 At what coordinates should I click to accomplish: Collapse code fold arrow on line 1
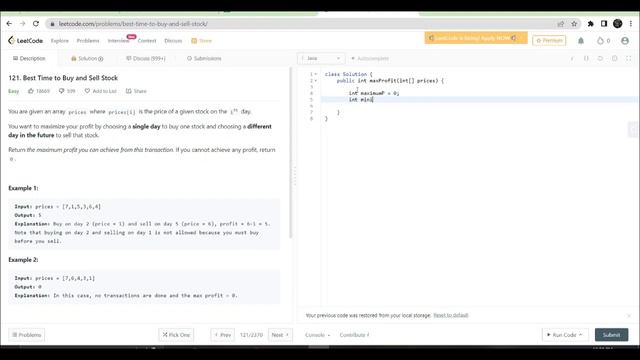(316, 74)
